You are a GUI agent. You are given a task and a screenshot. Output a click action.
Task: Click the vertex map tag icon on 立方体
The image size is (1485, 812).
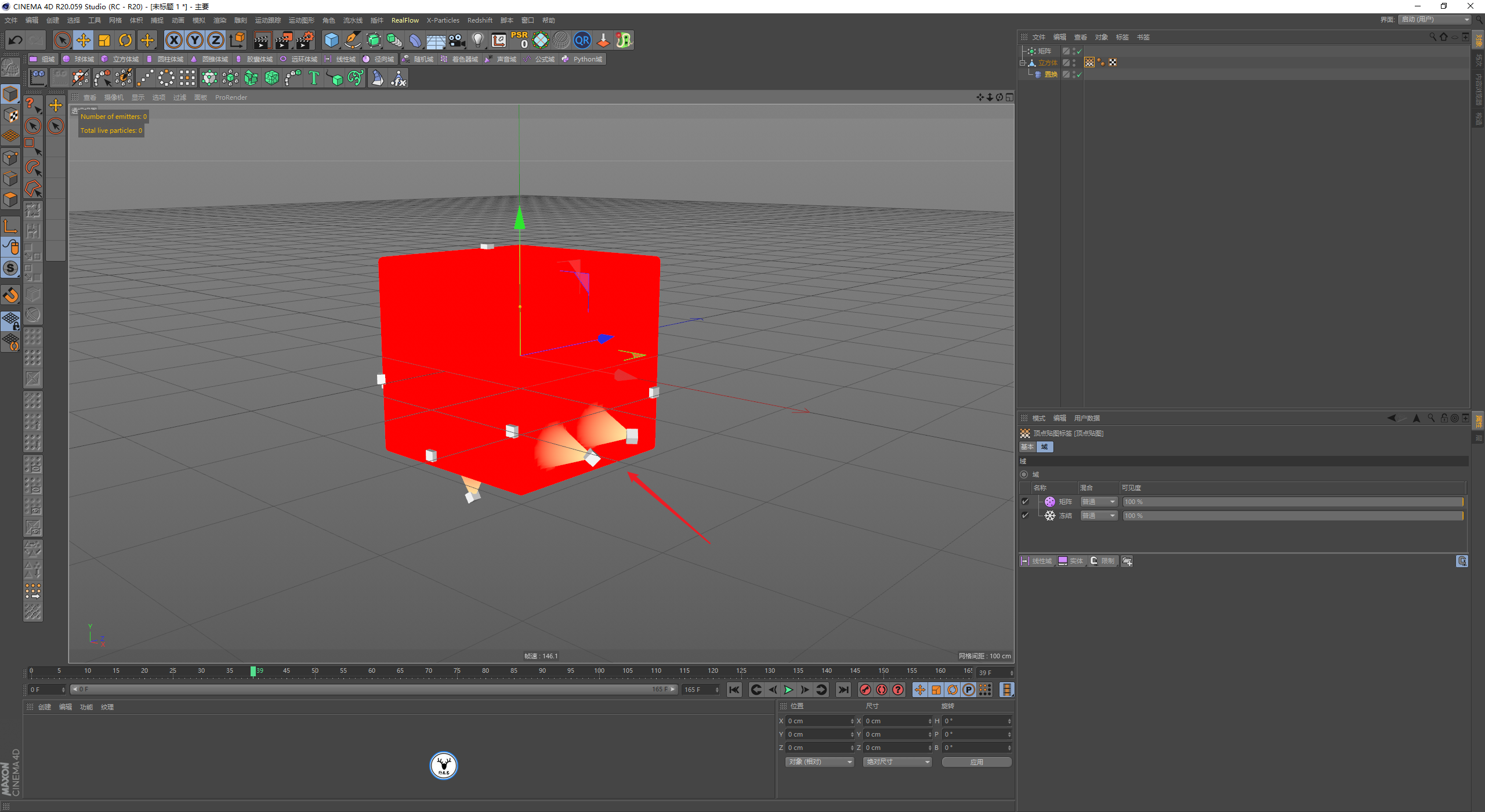coord(1089,62)
